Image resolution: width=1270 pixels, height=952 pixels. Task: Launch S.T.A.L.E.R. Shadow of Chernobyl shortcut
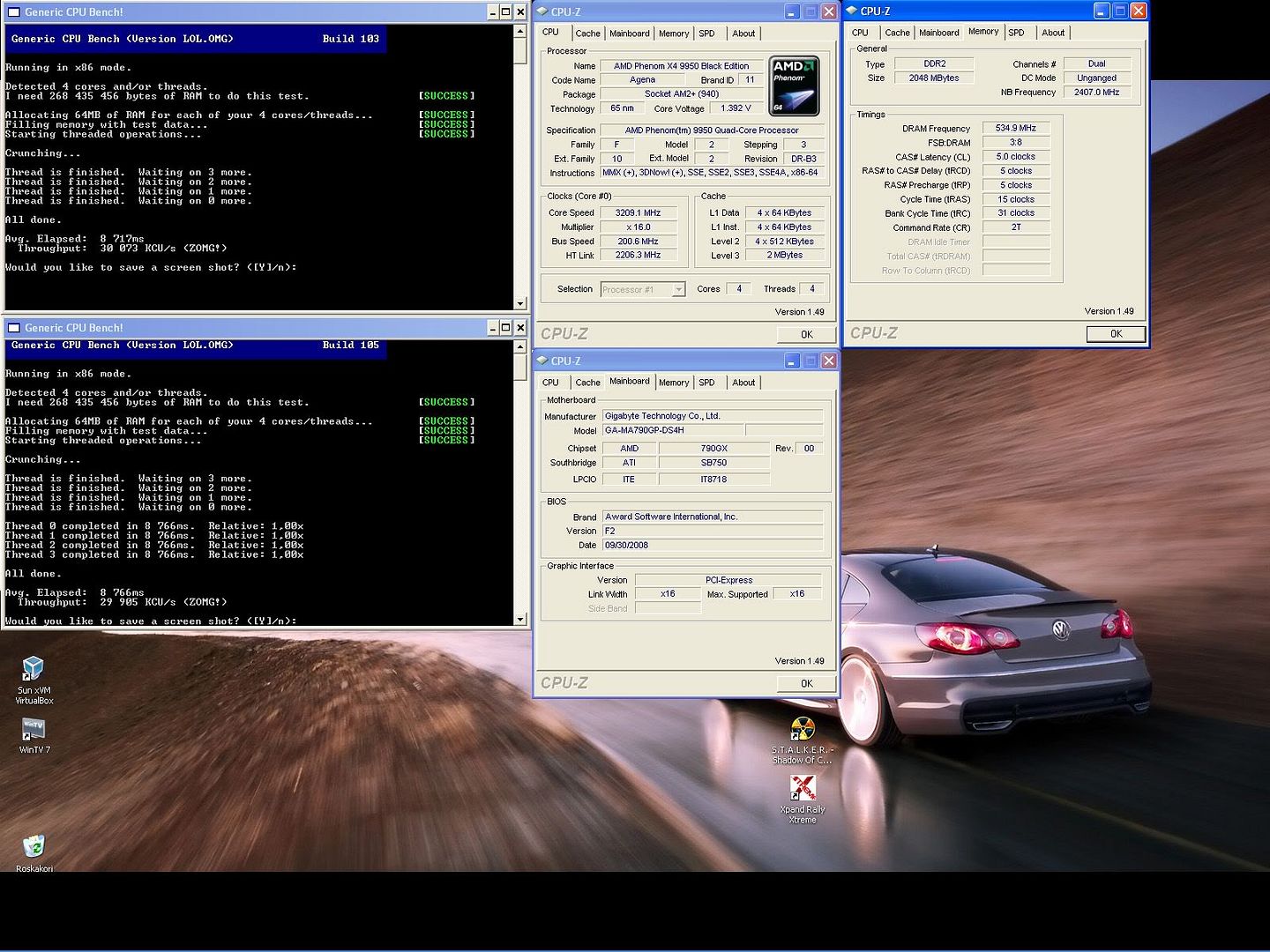[x=802, y=740]
